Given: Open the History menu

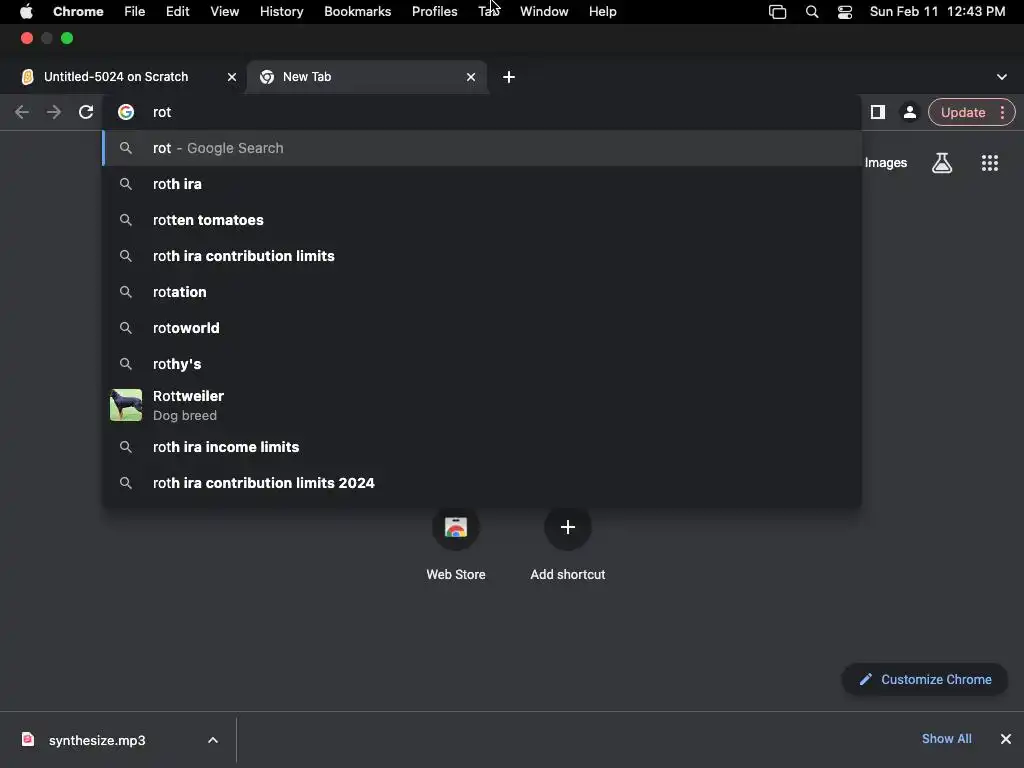Looking at the screenshot, I should [281, 12].
